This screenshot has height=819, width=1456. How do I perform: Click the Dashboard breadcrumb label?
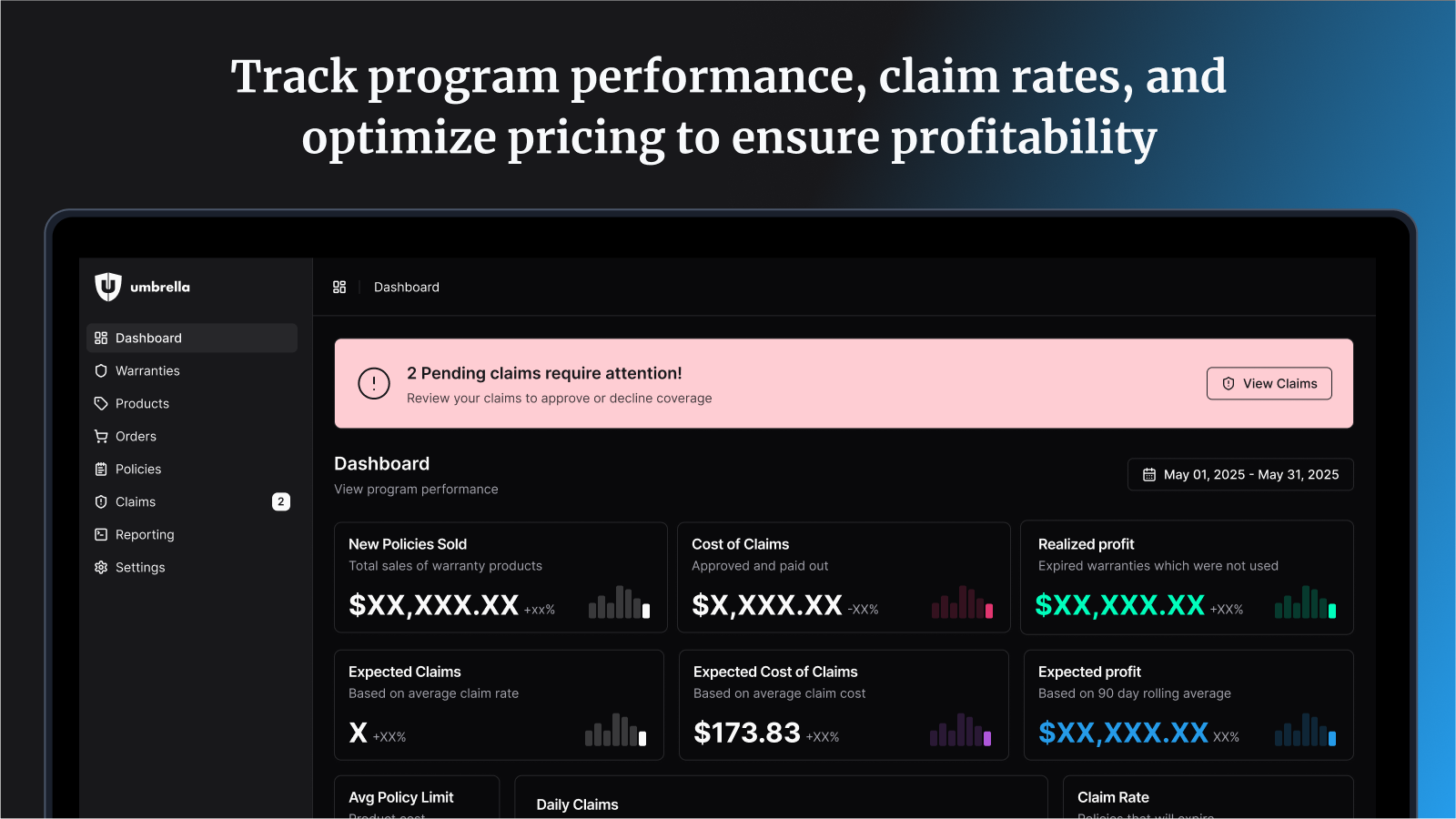tap(407, 287)
